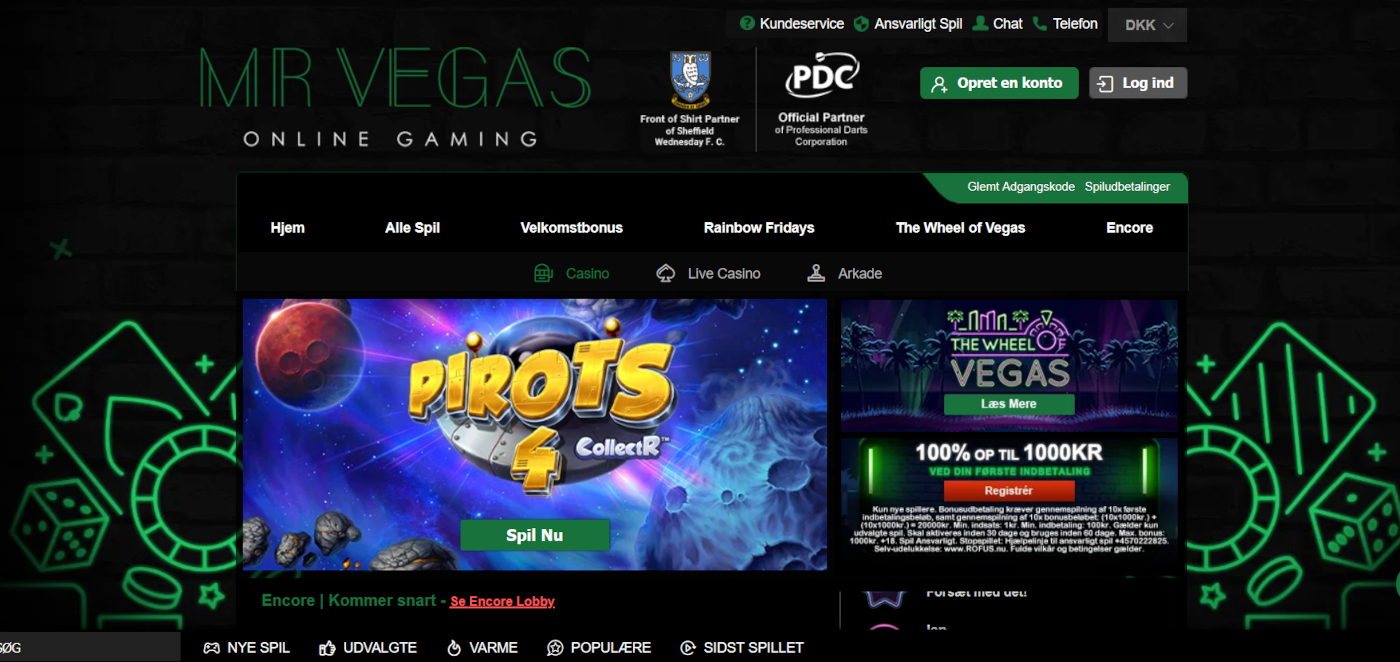The height and width of the screenshot is (662, 1400).
Task: Expand the DKK currency dropdown
Action: (x=1147, y=25)
